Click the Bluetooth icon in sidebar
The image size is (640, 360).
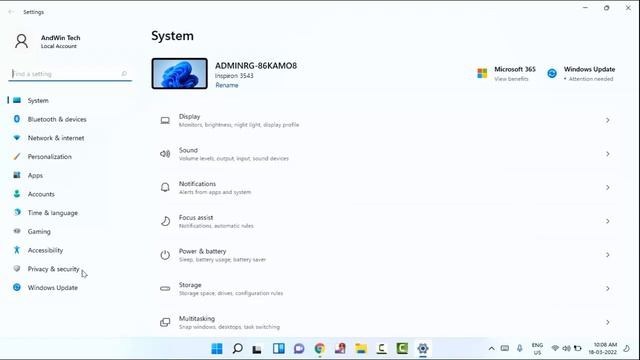17,119
